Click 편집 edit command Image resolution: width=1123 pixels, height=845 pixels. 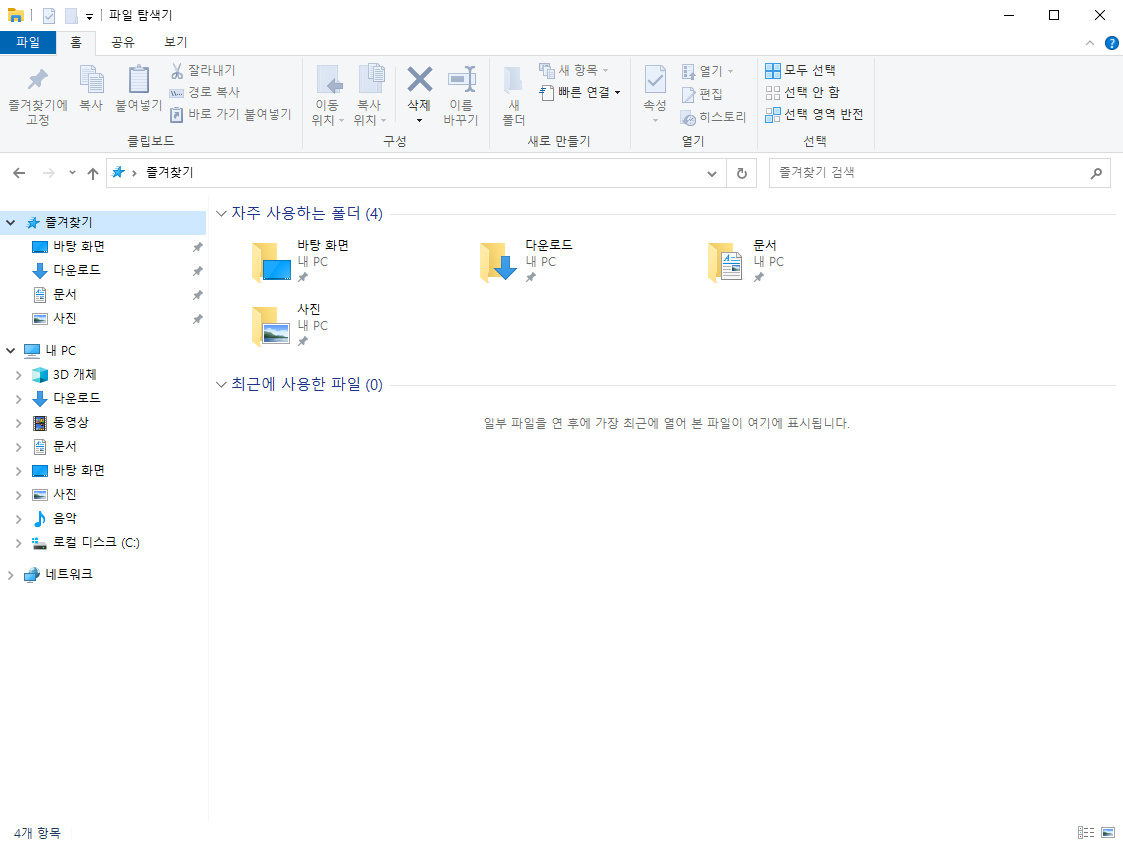tap(702, 94)
